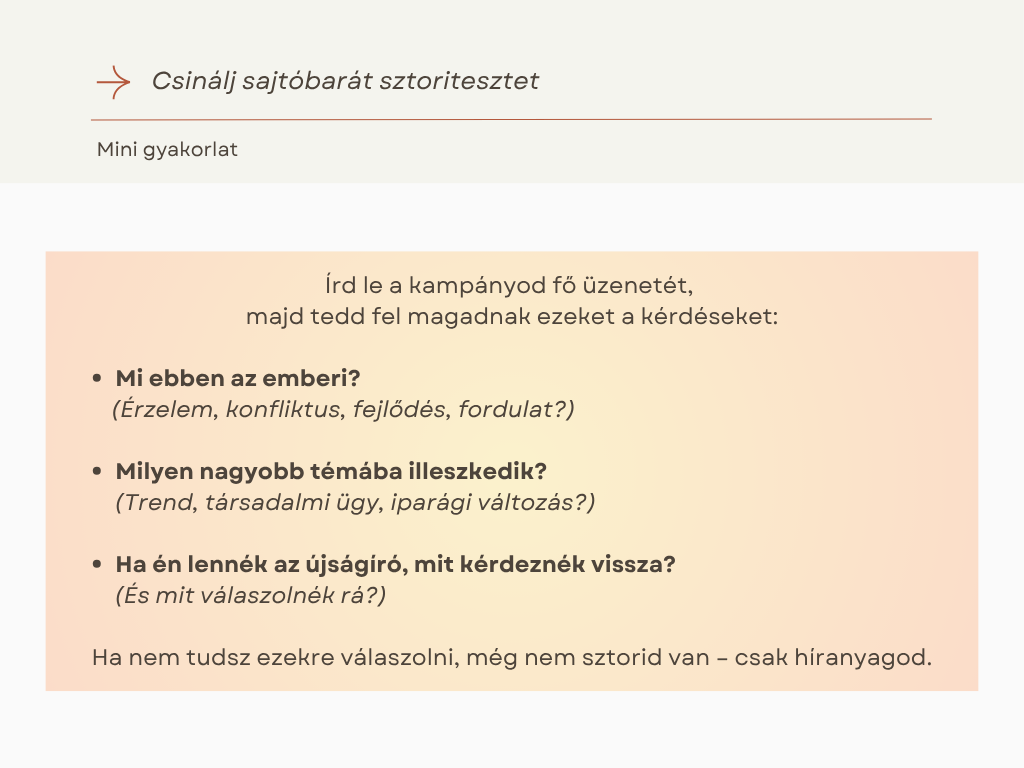Click the bullet dot before 'Ha én lennék az újságíró'
Viewport: 1024px width, 768px height.
tap(97, 565)
